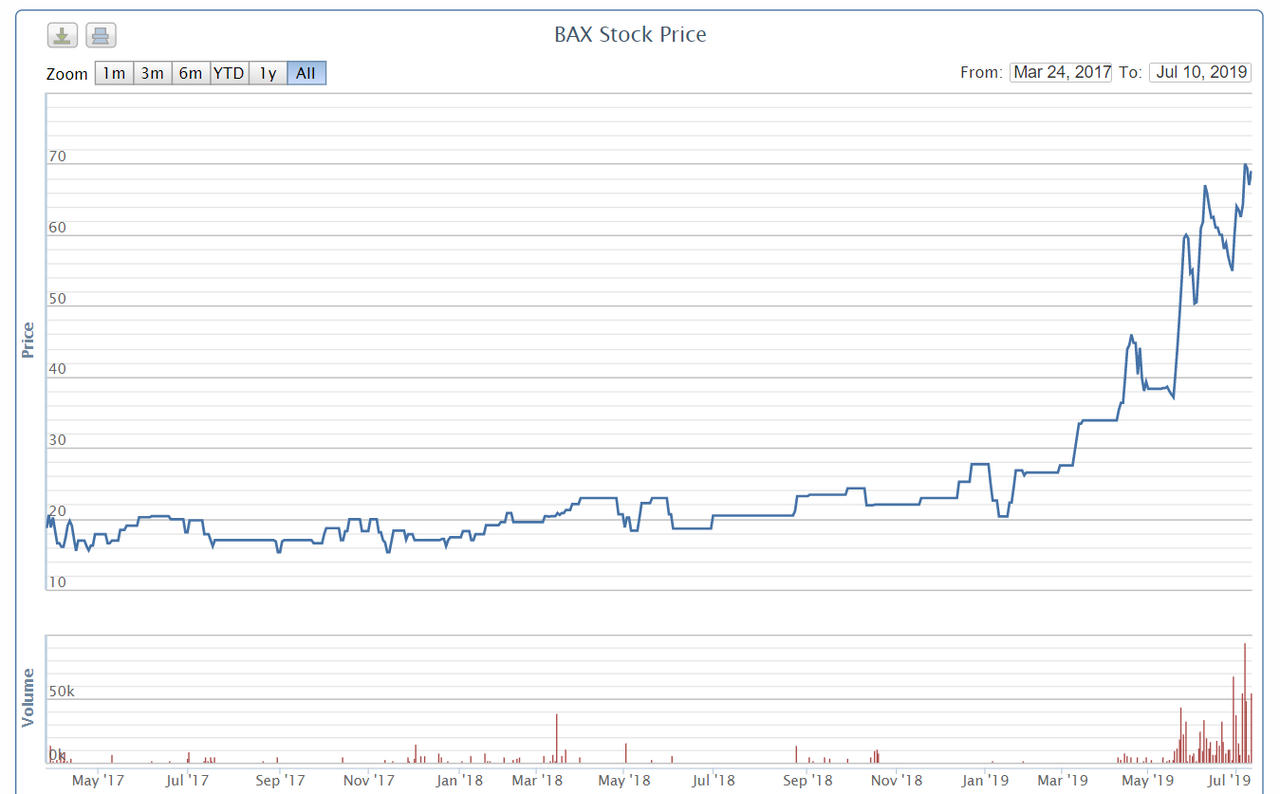Edit the To date field

[1200, 72]
